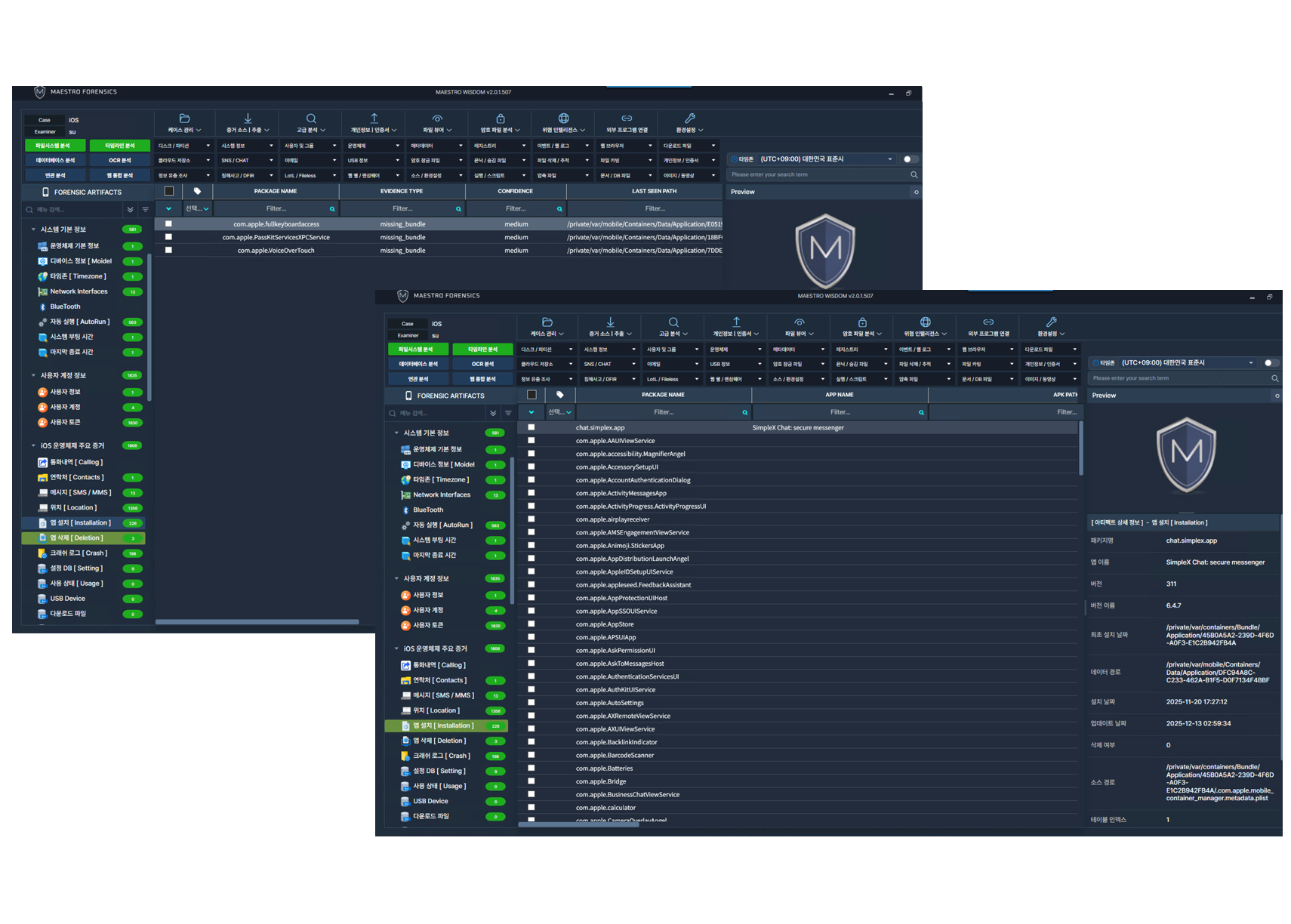Click the vertical scrollbar of front window package list
Screen dimensions: 1291x924
point(1081,448)
